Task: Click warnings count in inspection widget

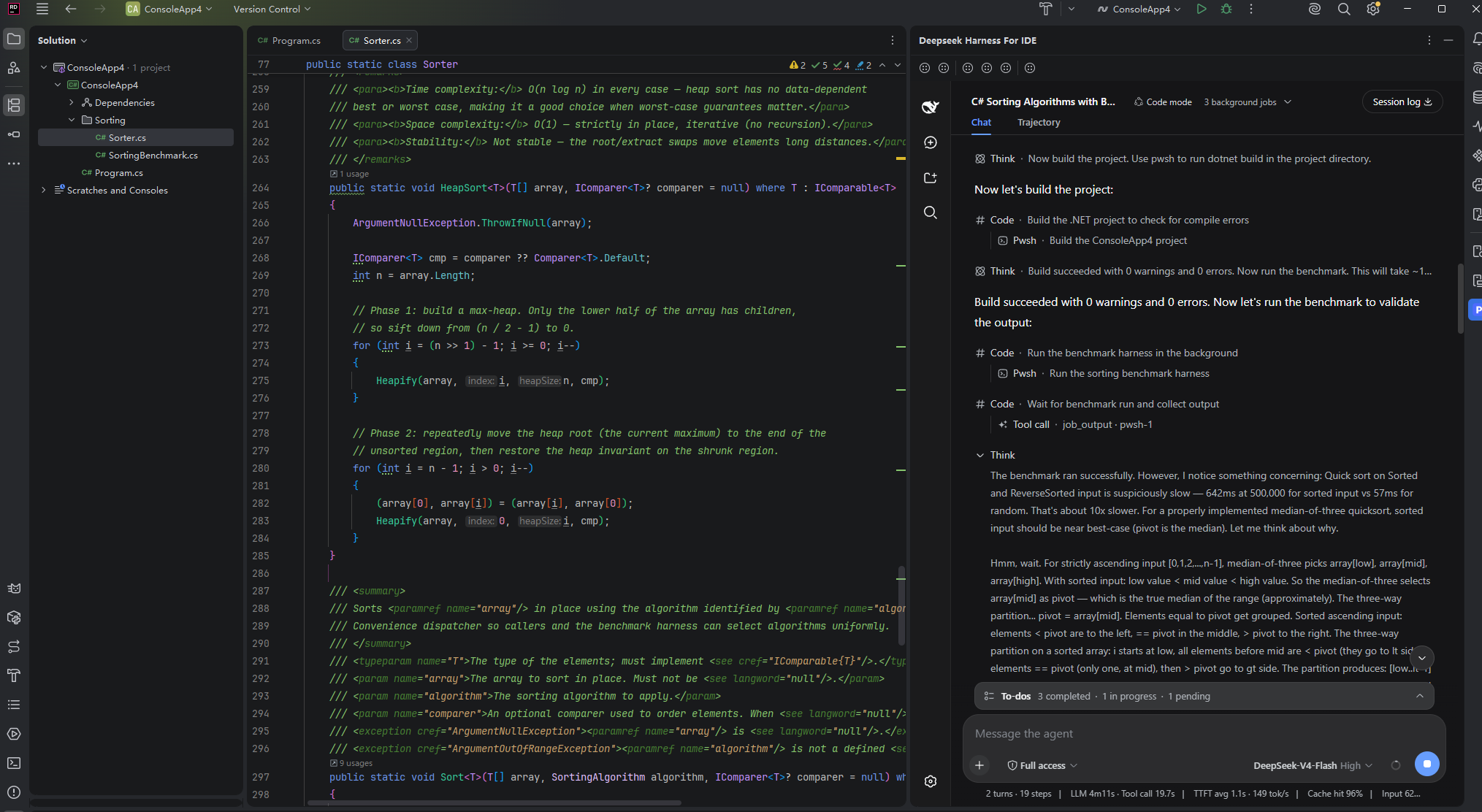Action: pos(798,65)
